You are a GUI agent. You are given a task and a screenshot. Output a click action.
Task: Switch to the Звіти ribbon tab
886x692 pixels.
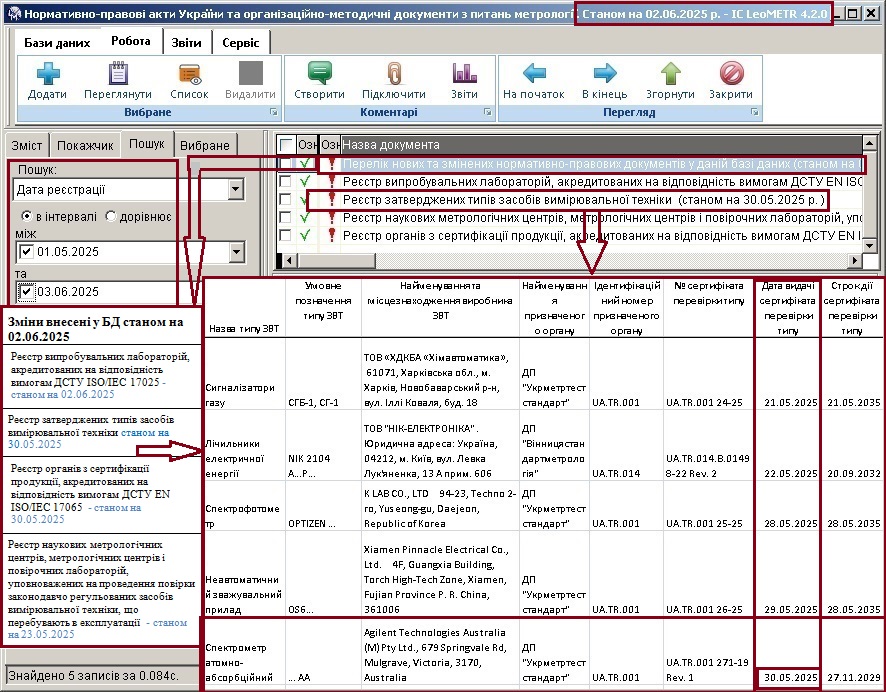pos(186,42)
